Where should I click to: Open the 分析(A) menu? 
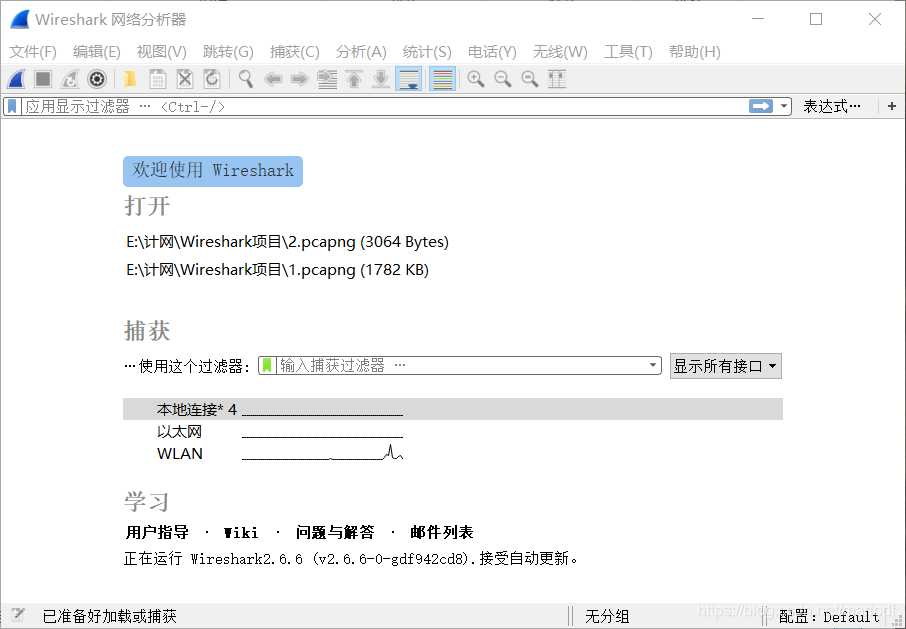(361, 52)
